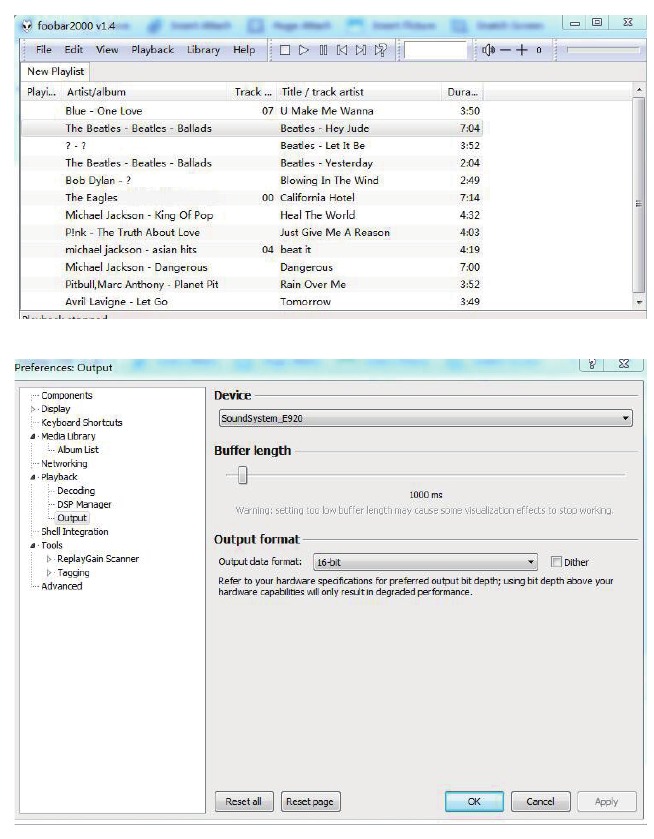Click the Title / track artist column header
This screenshot has width=654, height=839.
359,92
